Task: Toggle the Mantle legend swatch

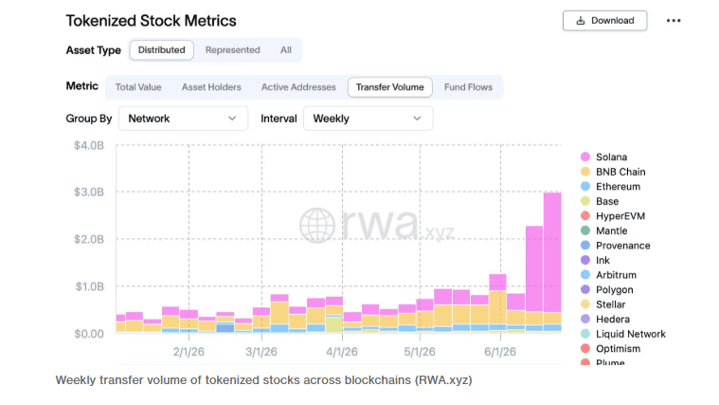Action: (x=585, y=230)
